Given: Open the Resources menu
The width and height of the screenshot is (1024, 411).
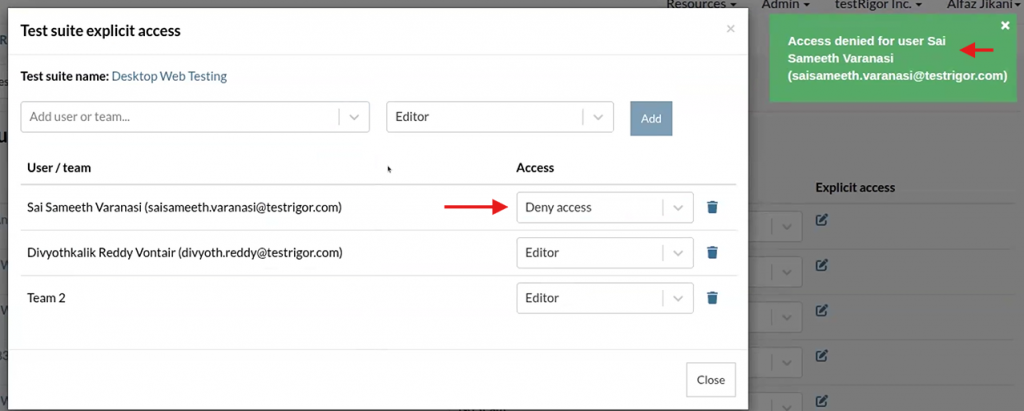Looking at the screenshot, I should click(700, 5).
